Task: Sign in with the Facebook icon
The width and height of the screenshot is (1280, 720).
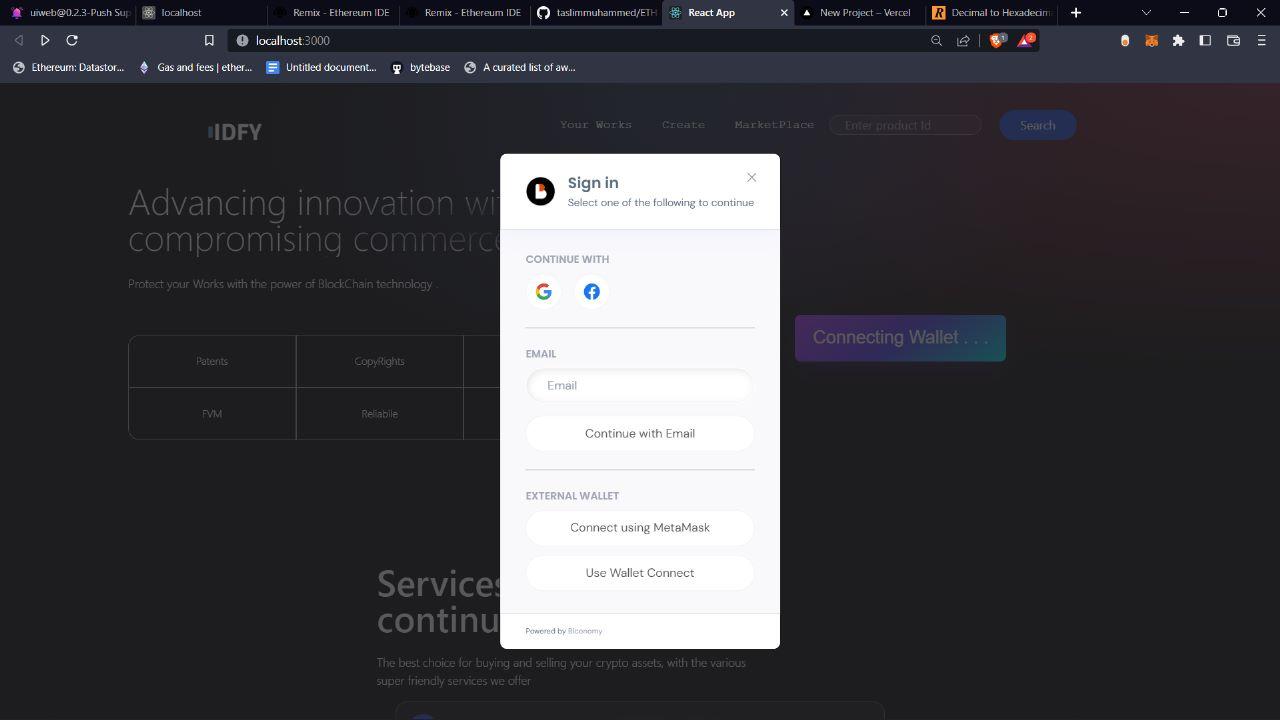Action: [592, 292]
